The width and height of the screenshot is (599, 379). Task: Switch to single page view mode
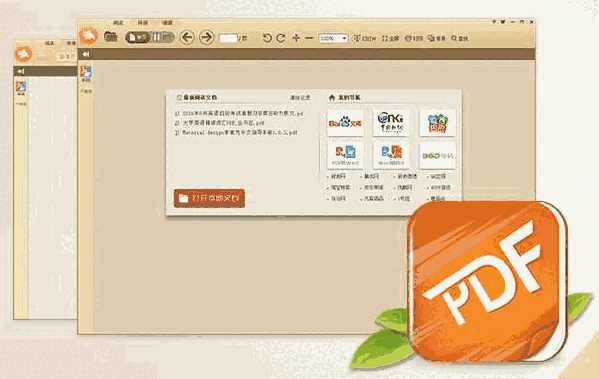(137, 37)
